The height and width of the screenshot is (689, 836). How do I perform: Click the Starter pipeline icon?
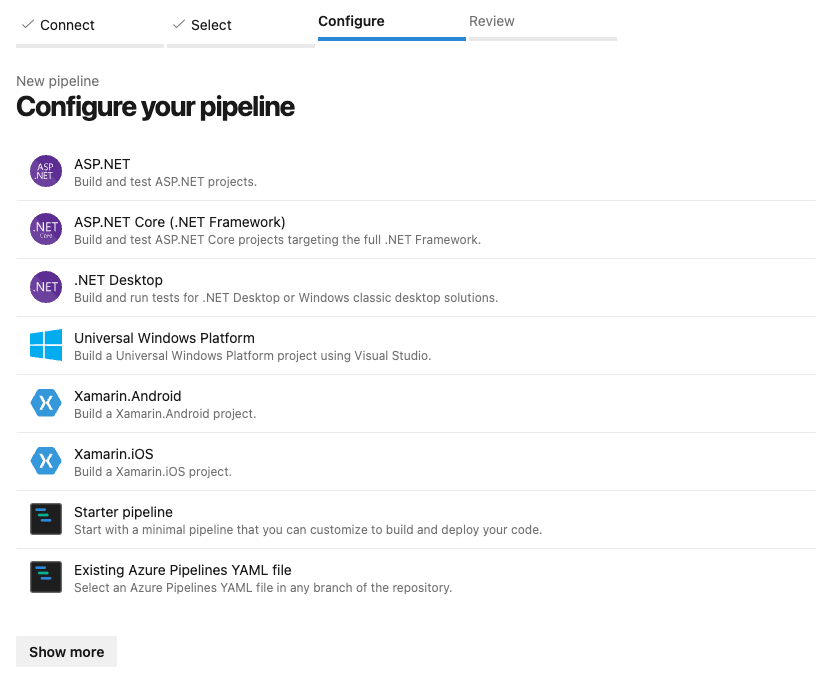point(45,519)
